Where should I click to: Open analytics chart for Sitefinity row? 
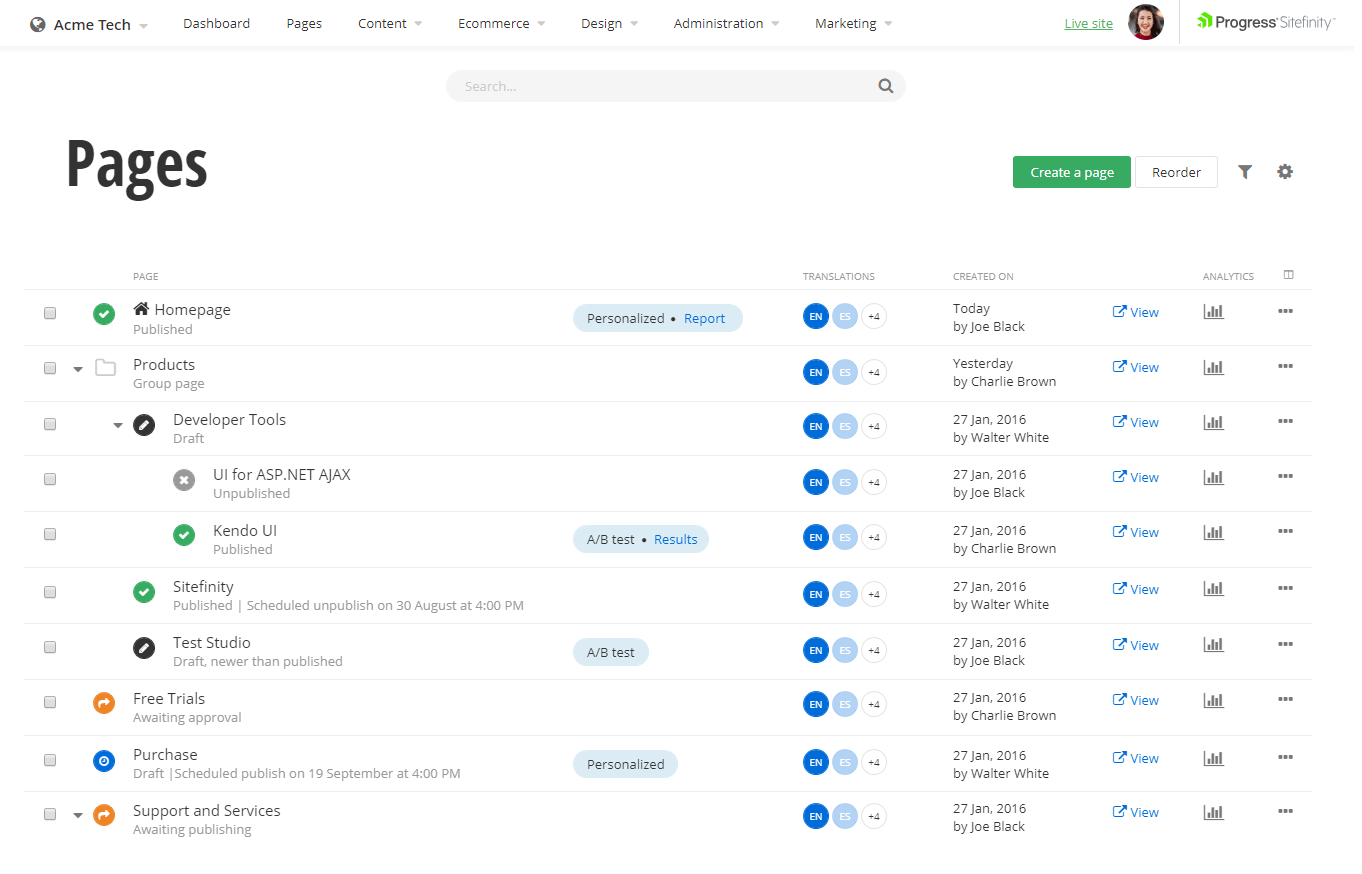1213,589
